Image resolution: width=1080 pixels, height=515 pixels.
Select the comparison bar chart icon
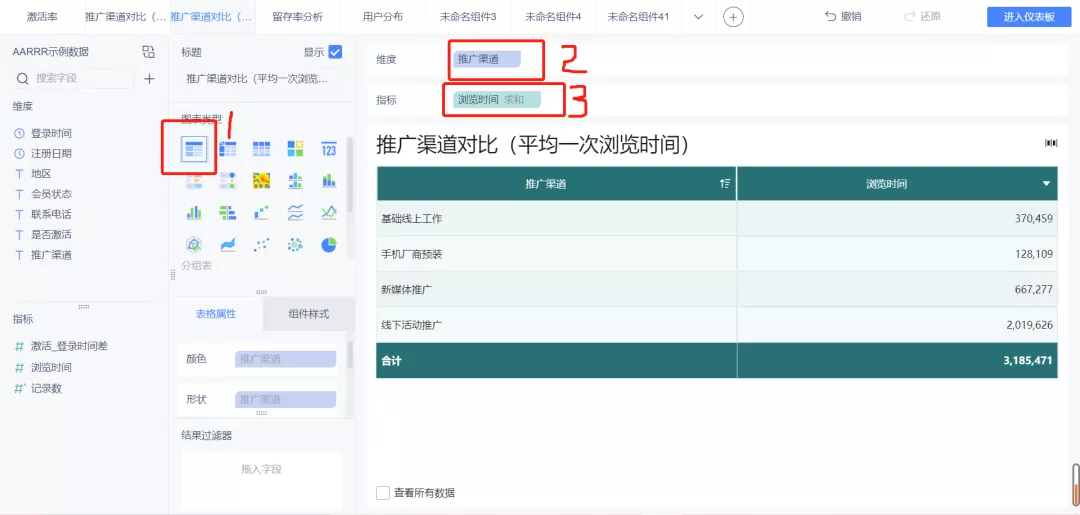coord(228,213)
